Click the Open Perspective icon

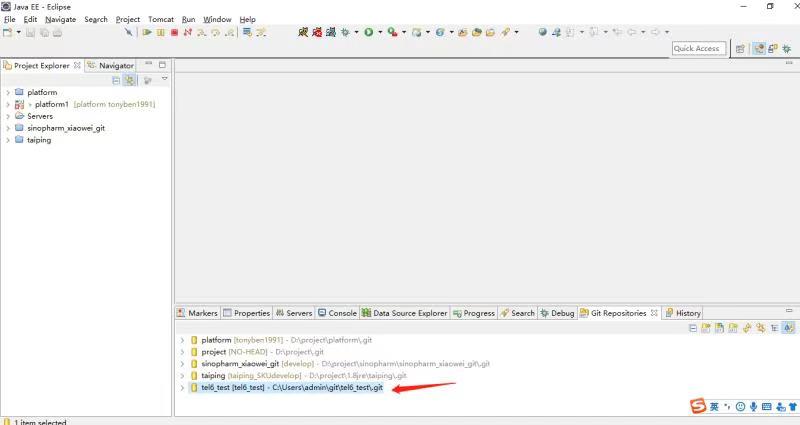point(740,48)
